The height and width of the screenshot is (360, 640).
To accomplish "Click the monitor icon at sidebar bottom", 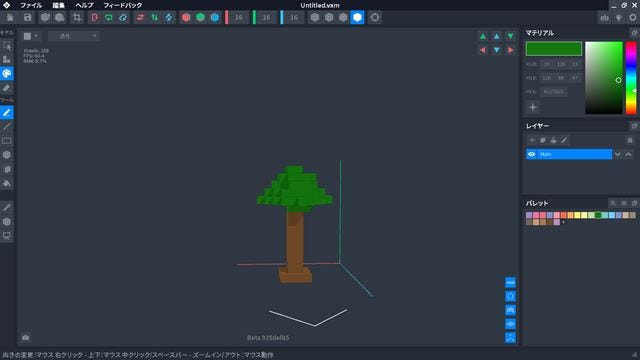I will click(7, 236).
